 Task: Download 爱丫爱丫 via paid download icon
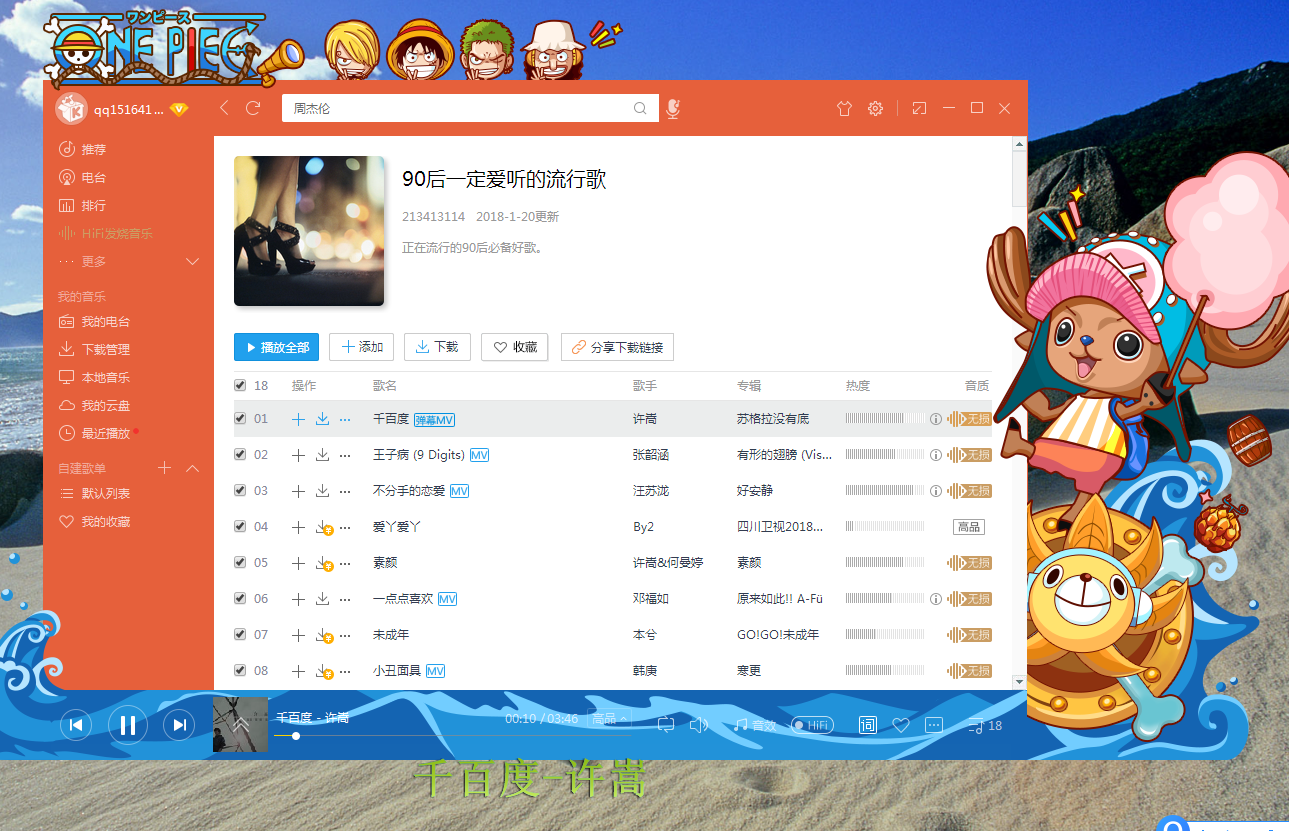tap(323, 528)
